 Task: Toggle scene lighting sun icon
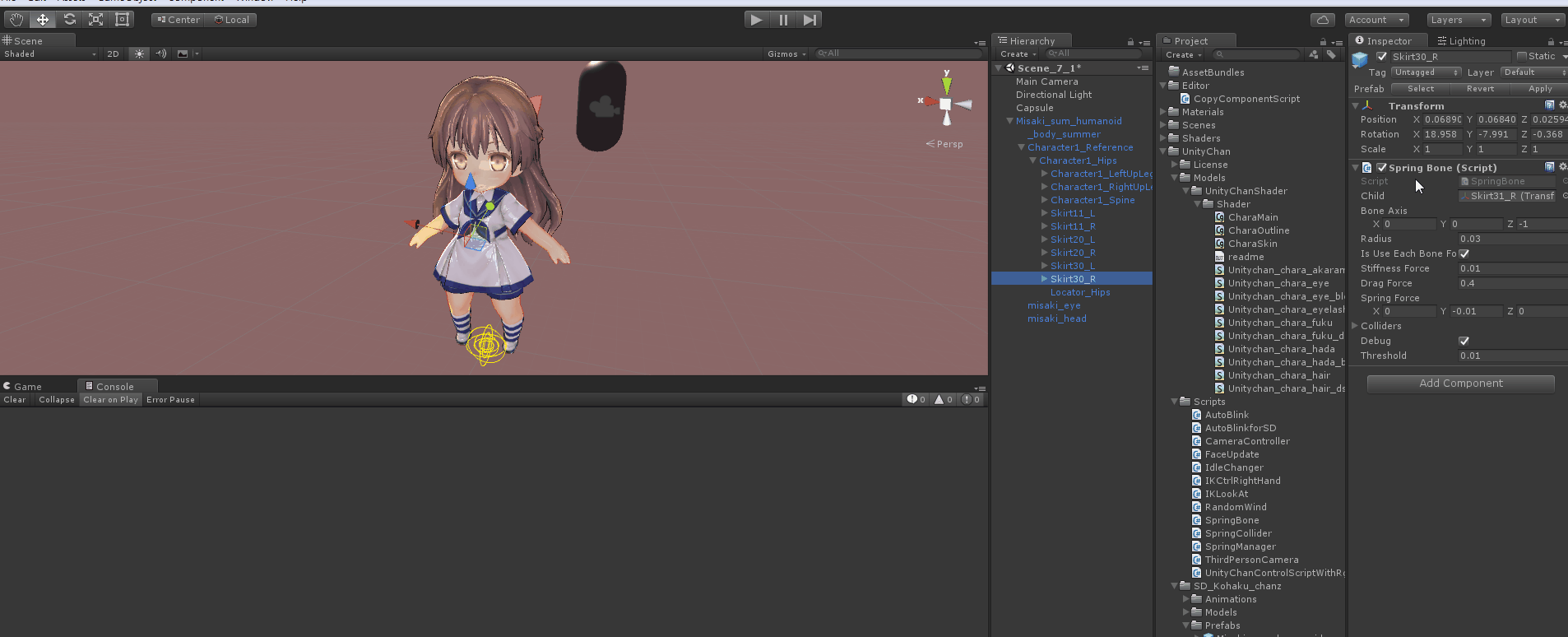coord(139,53)
